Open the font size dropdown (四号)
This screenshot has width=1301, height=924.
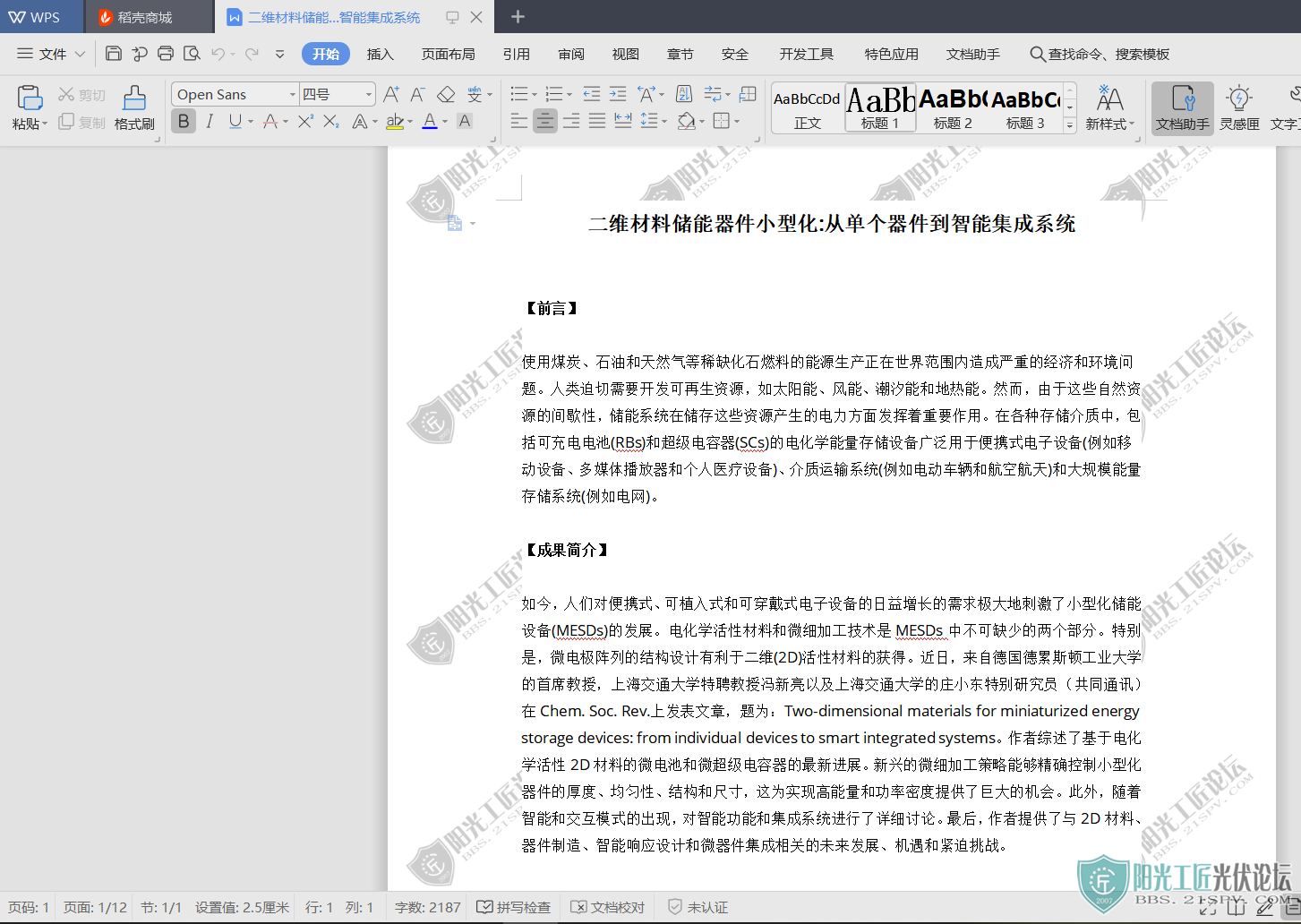coord(369,94)
